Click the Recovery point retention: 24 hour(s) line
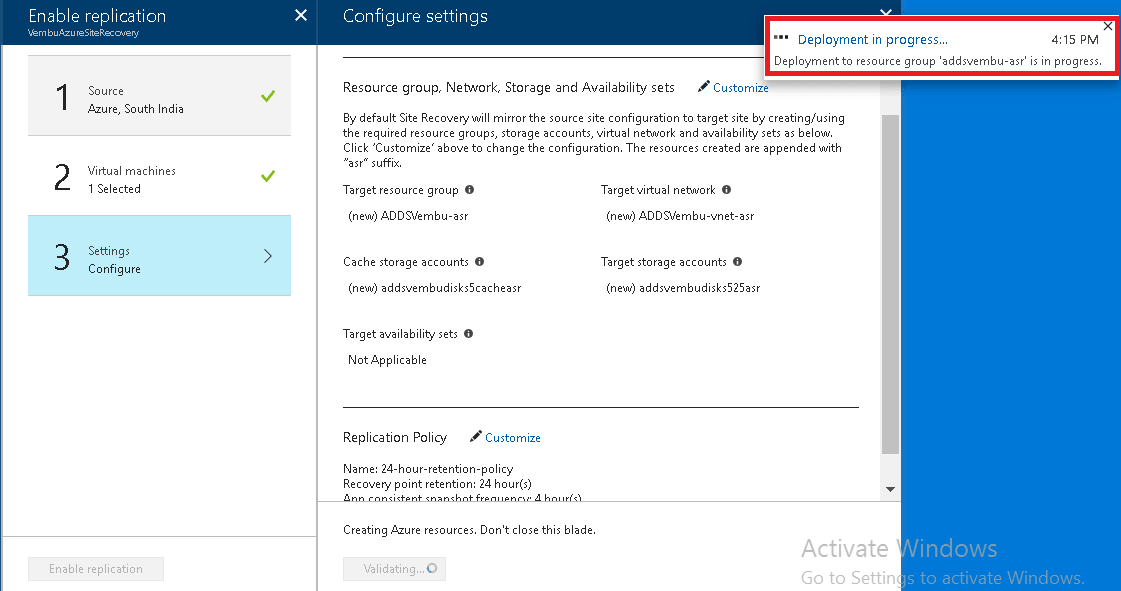 pos(438,484)
